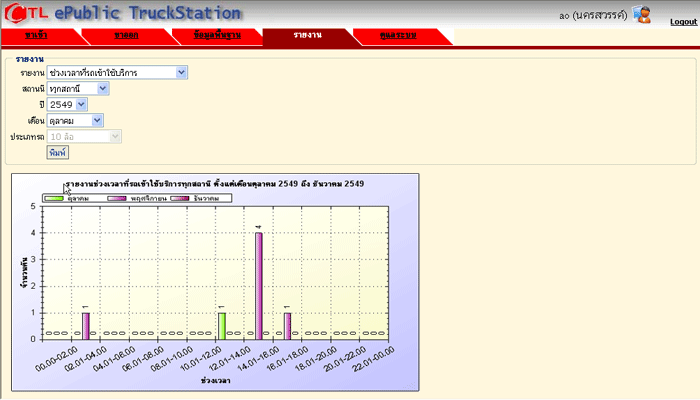This screenshot has height=400, width=700.
Task: Click the CTL logo icon
Action: click(x=26, y=13)
